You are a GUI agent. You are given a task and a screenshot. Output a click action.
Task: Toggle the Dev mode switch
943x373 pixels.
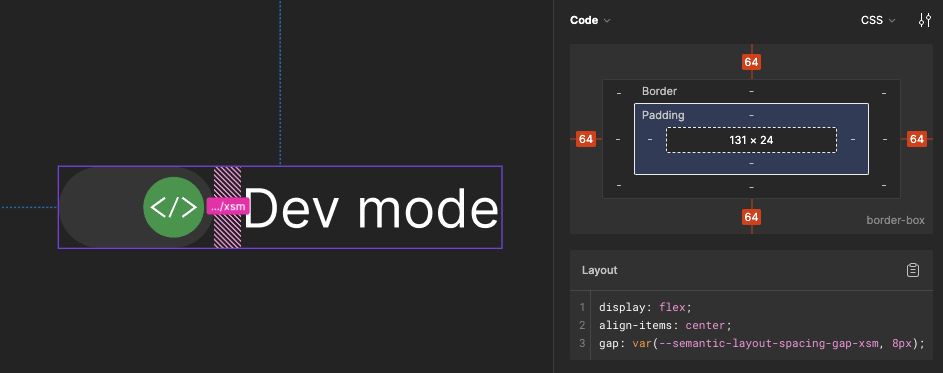tap(137, 208)
